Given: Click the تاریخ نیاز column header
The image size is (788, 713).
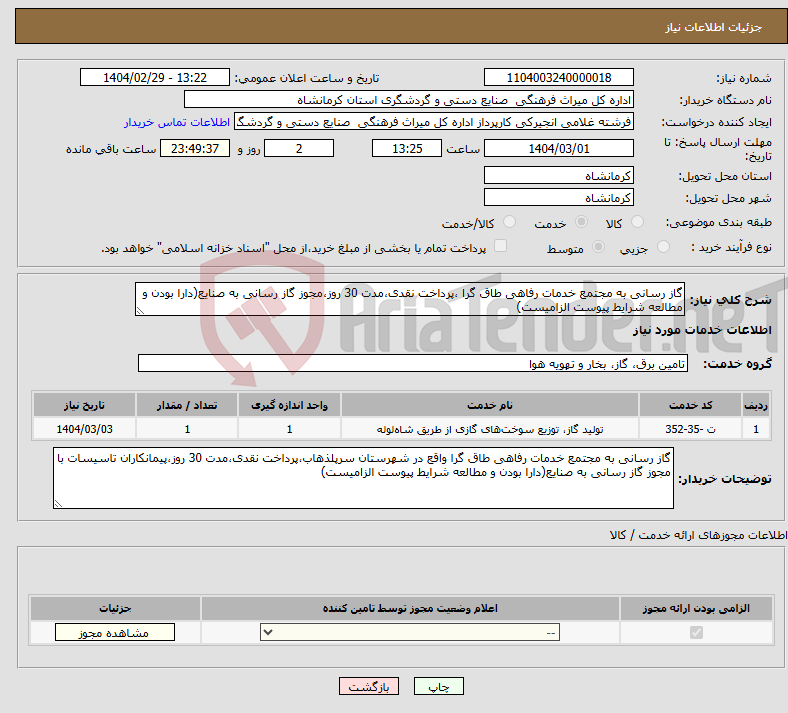Looking at the screenshot, I should click(x=84, y=405).
